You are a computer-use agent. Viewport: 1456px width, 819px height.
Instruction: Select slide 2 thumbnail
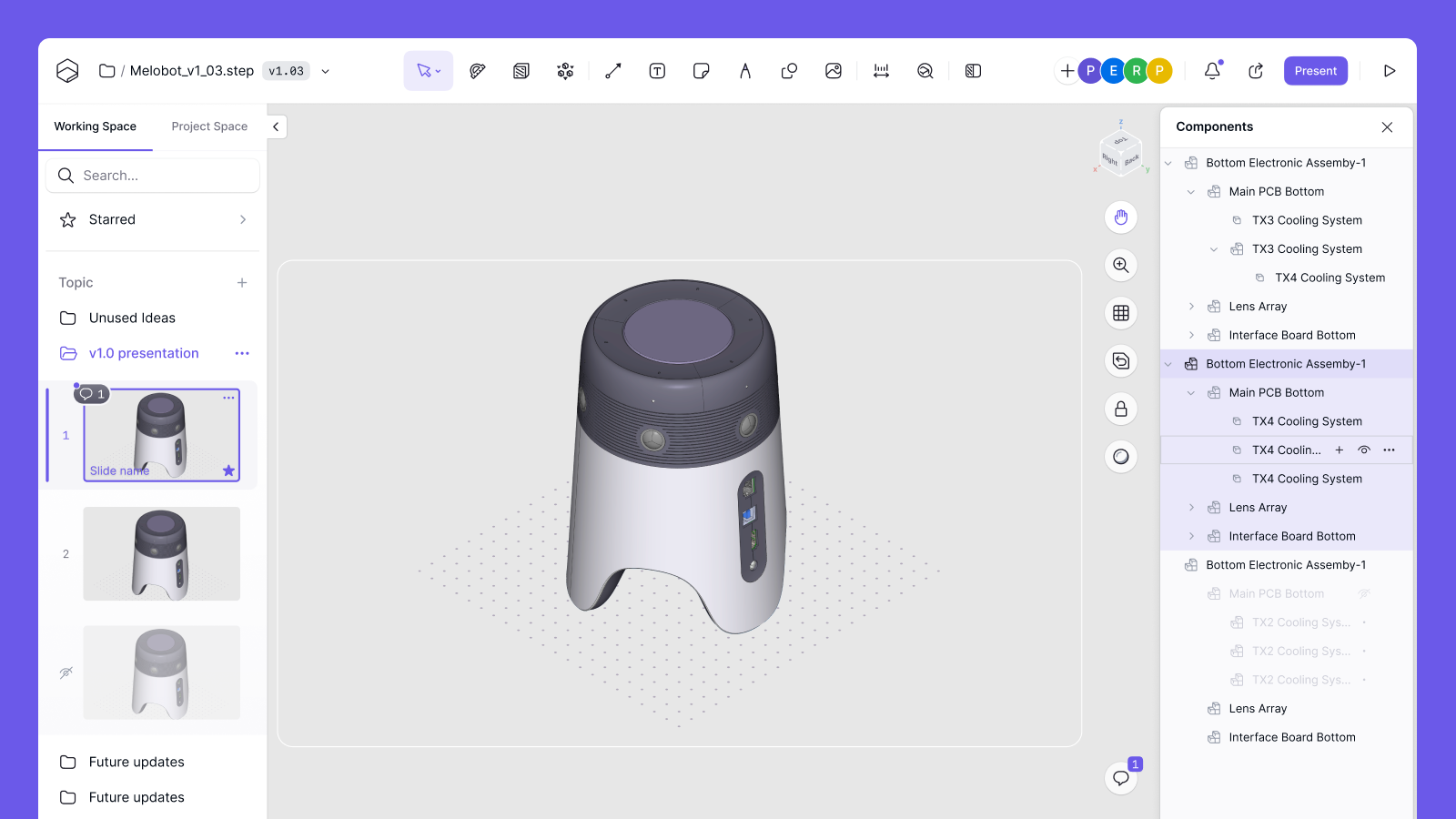tap(161, 553)
